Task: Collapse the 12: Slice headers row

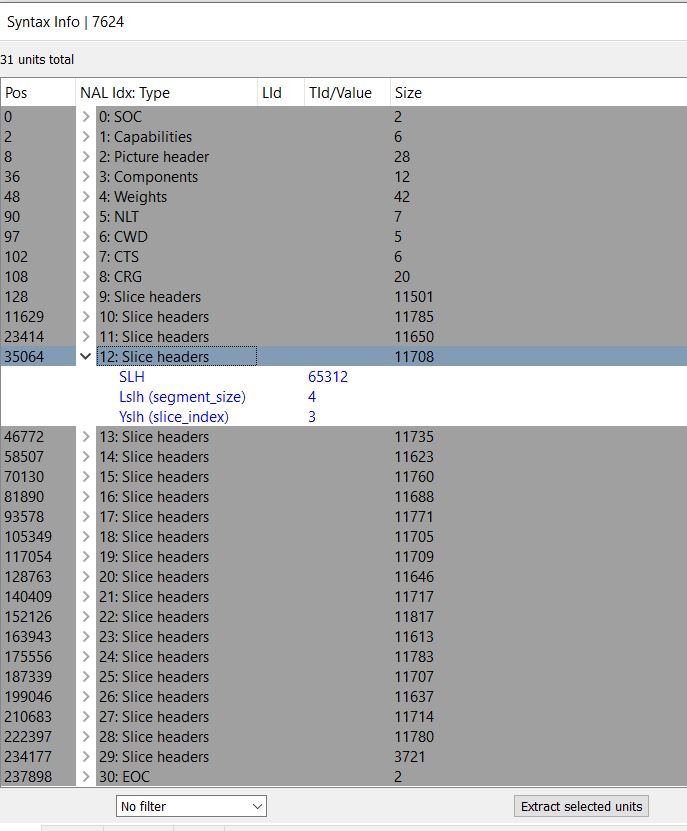Action: click(x=86, y=357)
